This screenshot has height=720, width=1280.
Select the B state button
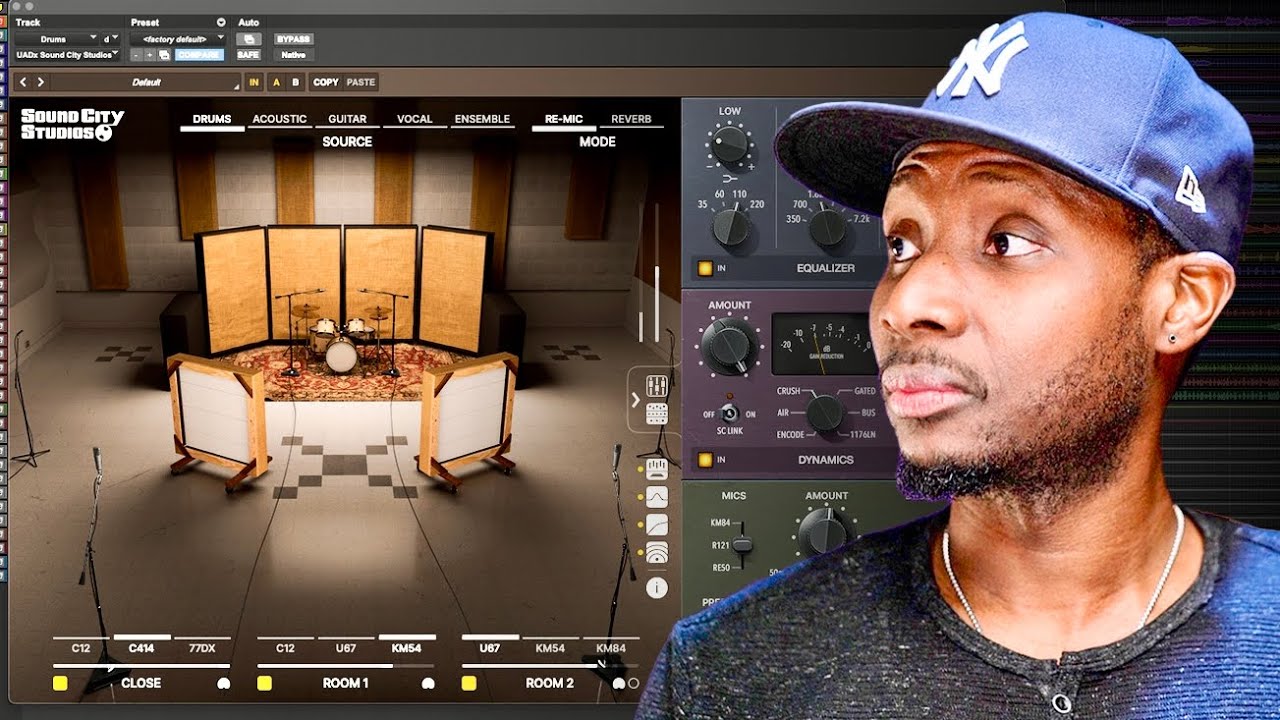(296, 82)
